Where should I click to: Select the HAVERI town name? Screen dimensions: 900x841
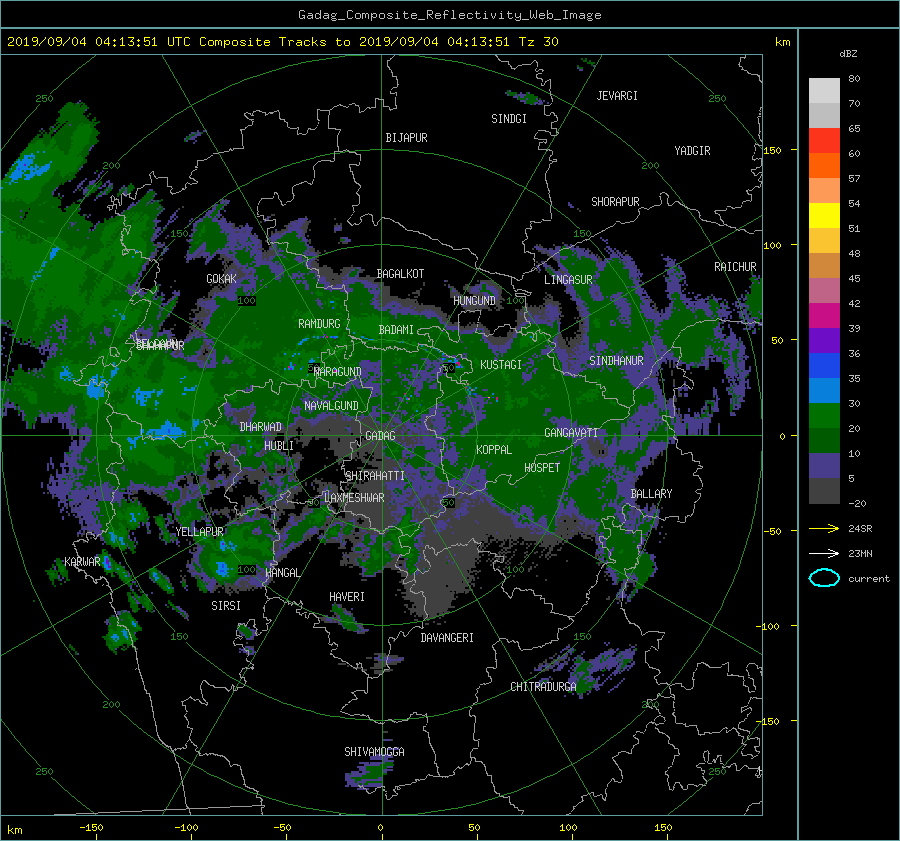coord(347,597)
